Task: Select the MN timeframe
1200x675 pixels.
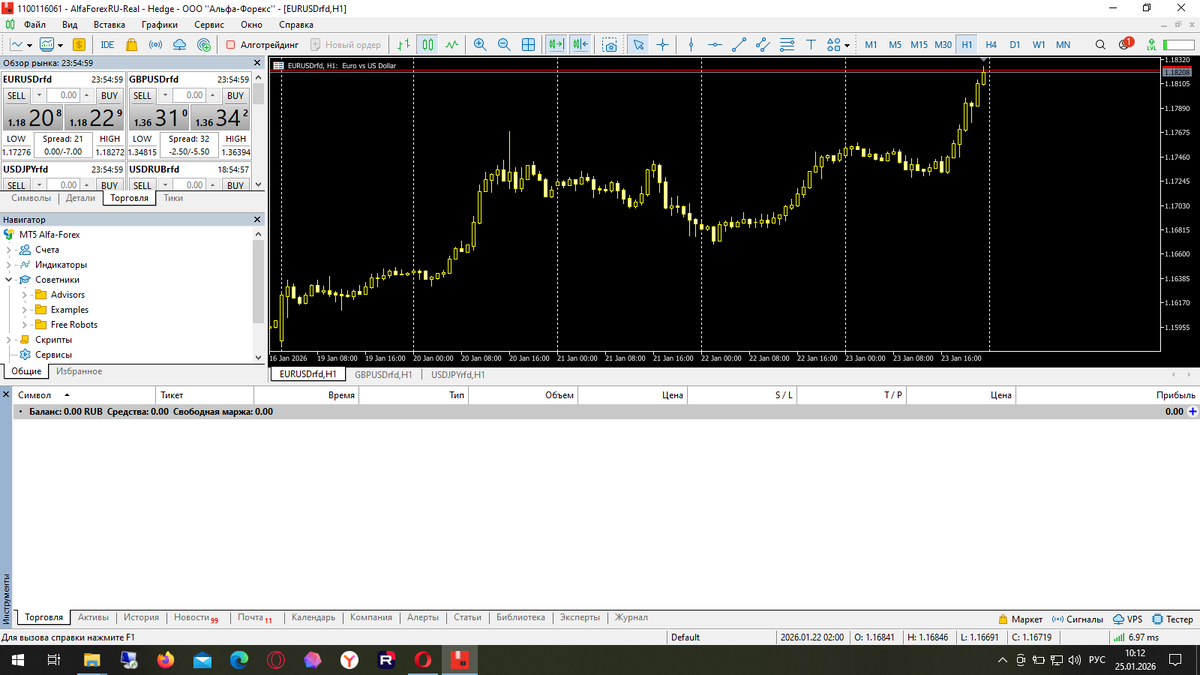Action: click(x=1063, y=45)
